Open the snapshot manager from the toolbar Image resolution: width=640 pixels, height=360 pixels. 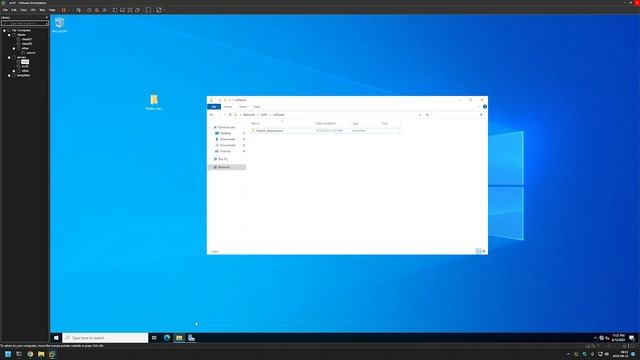tap(104, 10)
